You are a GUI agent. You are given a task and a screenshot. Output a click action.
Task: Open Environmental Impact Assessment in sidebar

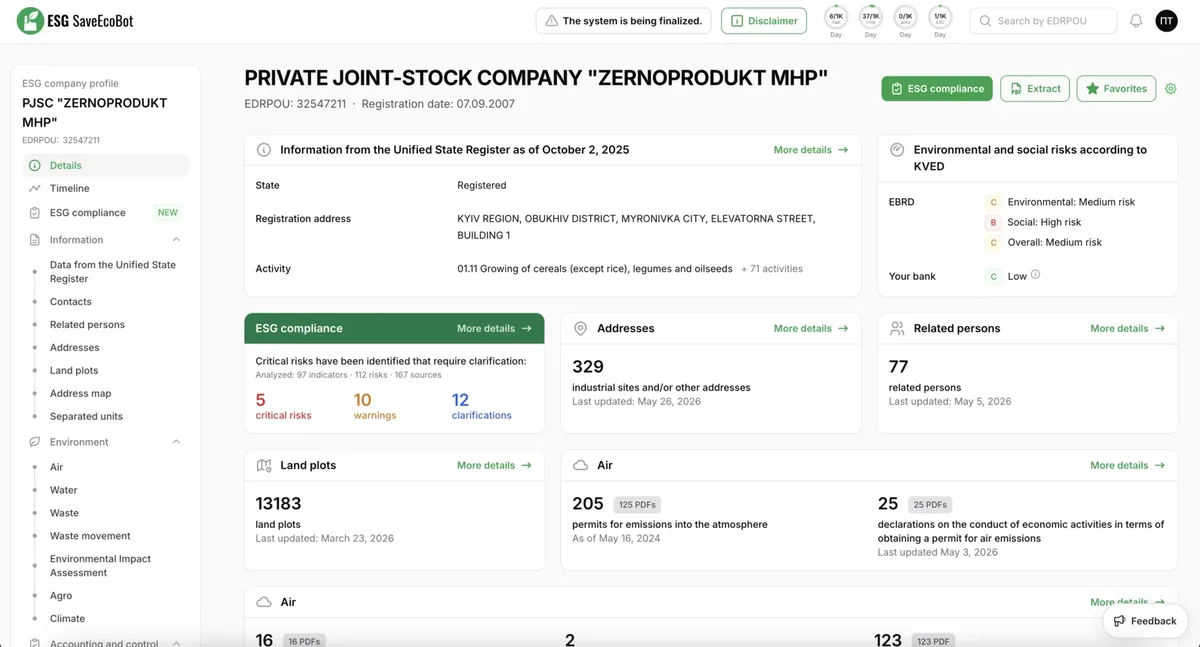coord(100,566)
